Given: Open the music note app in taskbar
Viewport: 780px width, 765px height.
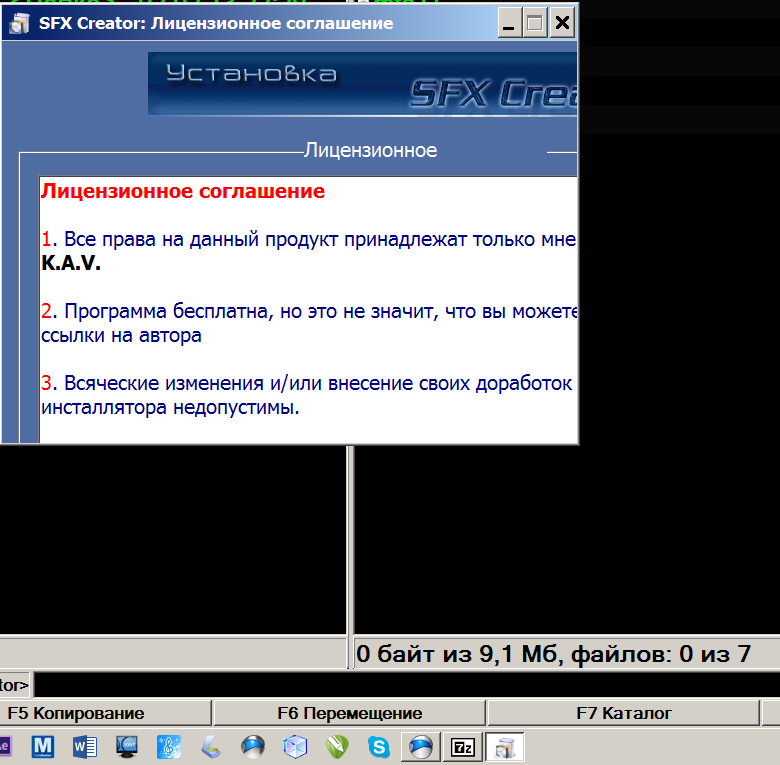Looking at the screenshot, I should pos(169,746).
